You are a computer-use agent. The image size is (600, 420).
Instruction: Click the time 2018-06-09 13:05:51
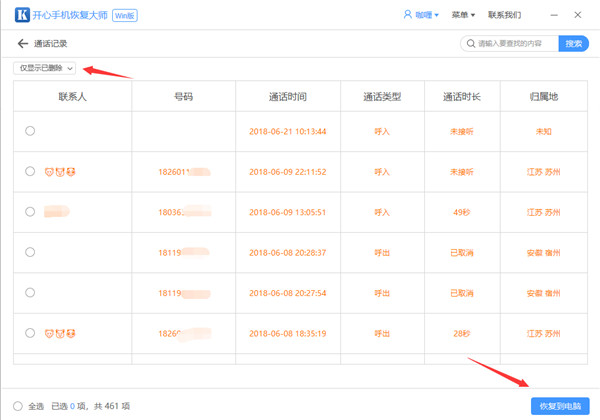coord(288,212)
